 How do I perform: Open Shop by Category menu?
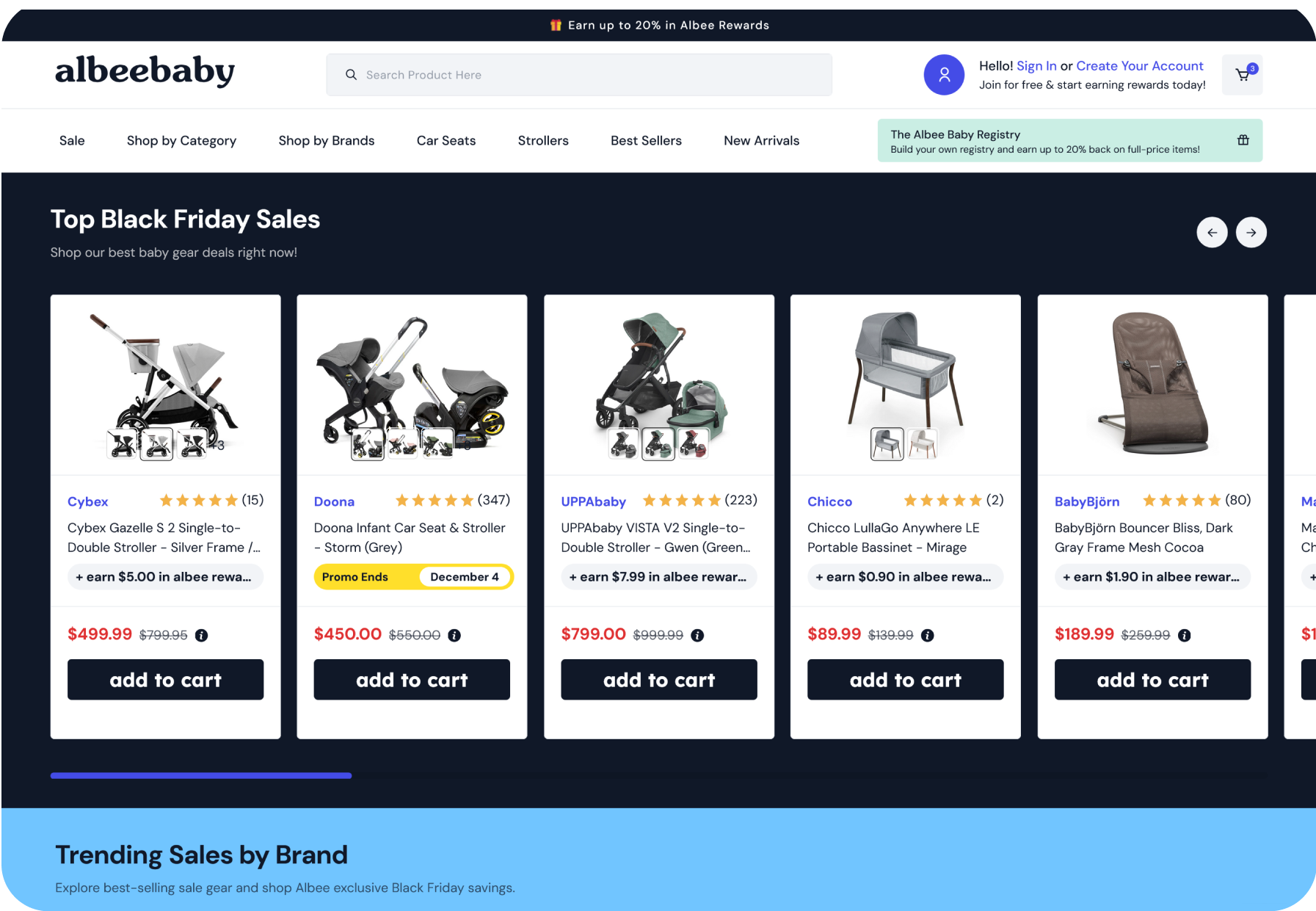[181, 141]
